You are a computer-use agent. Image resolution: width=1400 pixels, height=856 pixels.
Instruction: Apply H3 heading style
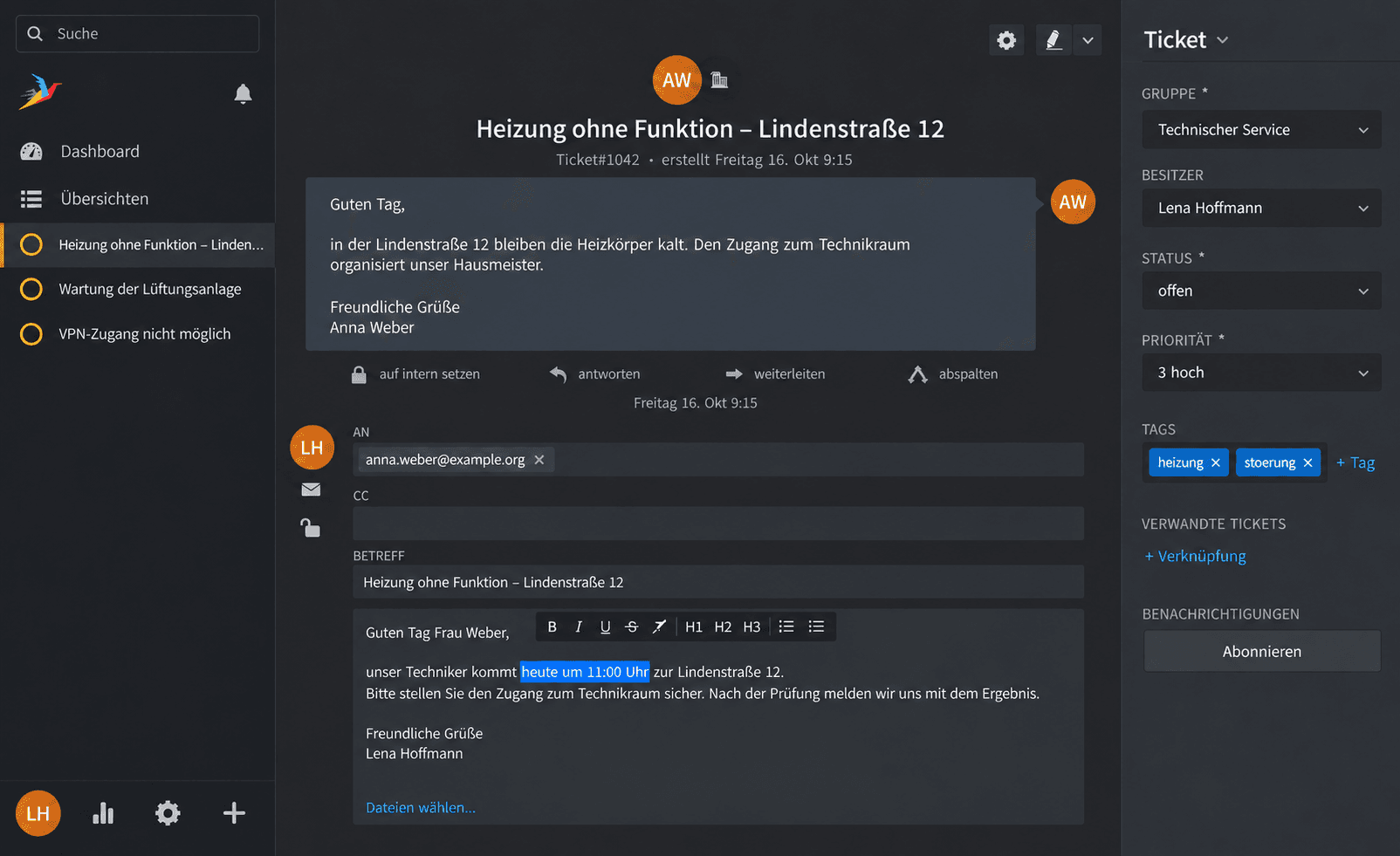tap(751, 627)
